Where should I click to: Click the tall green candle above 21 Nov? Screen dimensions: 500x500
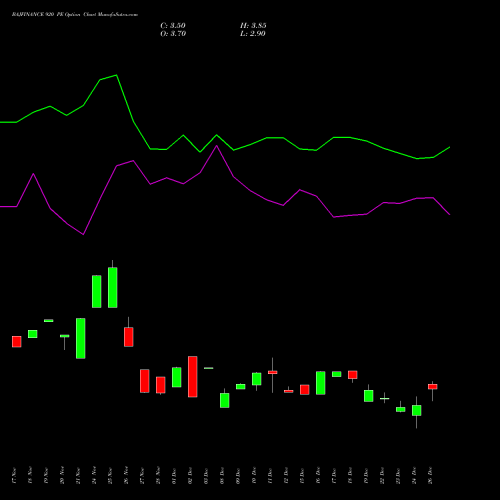click(x=81, y=338)
